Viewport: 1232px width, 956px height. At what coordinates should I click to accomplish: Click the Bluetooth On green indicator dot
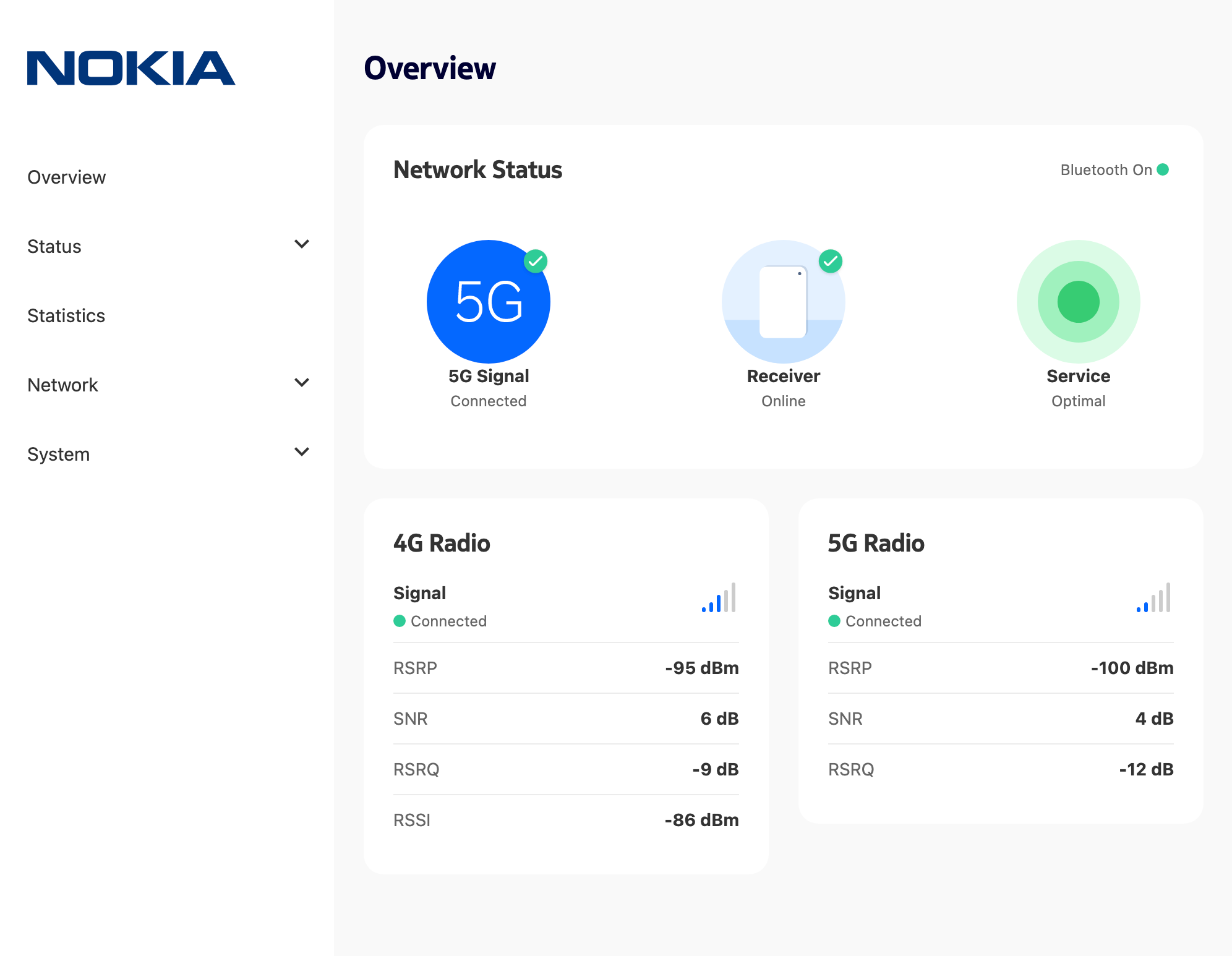click(x=1163, y=169)
